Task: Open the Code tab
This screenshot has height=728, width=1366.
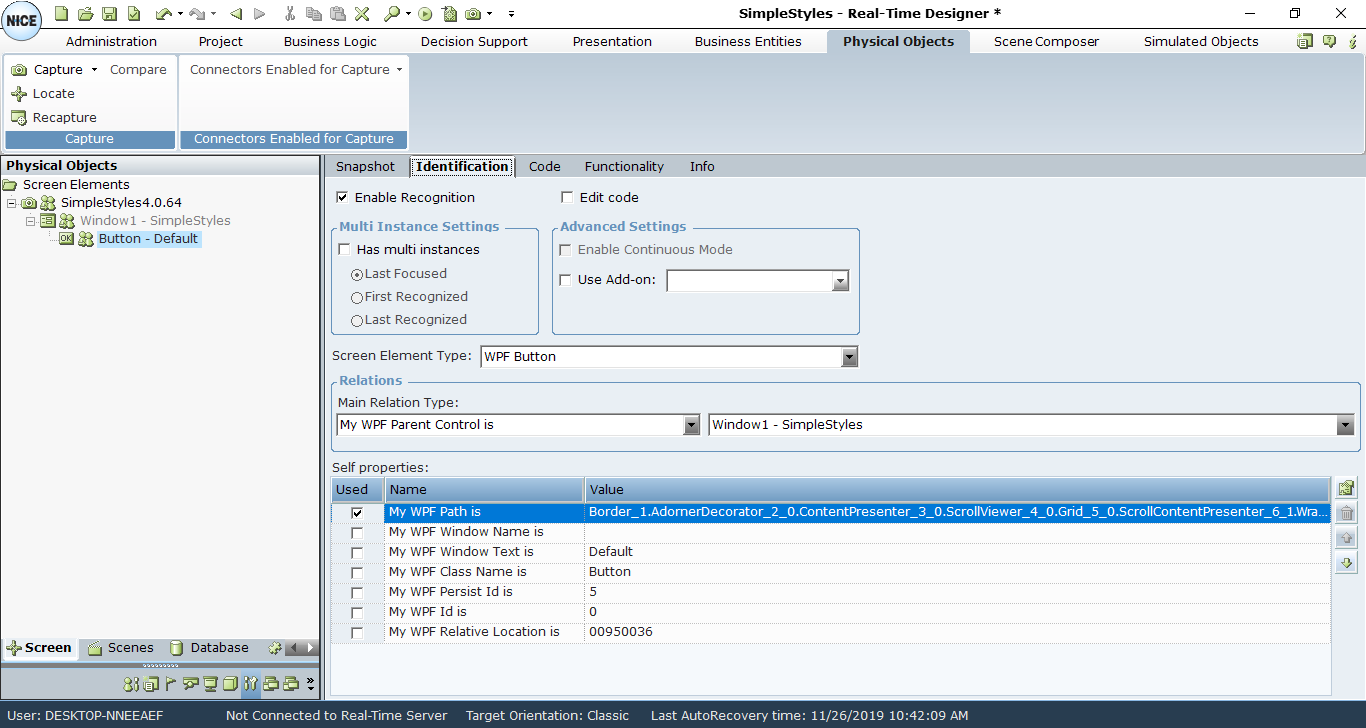Action: click(544, 166)
